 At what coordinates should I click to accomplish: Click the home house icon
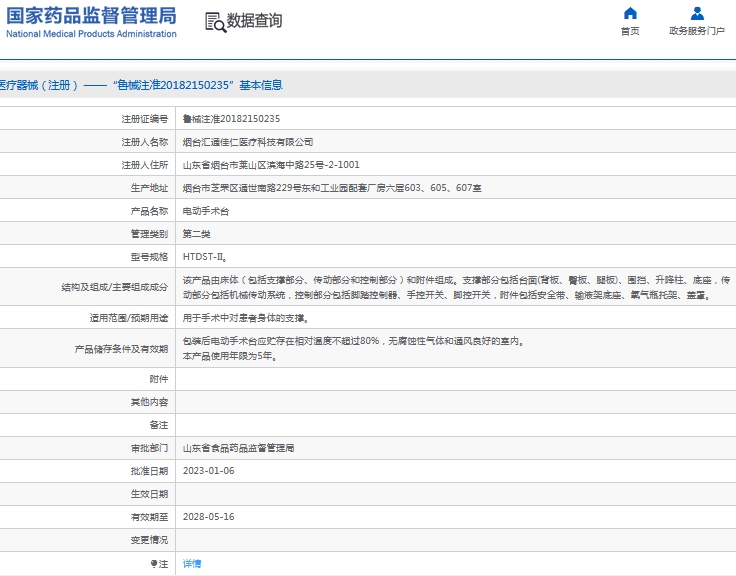pos(630,13)
